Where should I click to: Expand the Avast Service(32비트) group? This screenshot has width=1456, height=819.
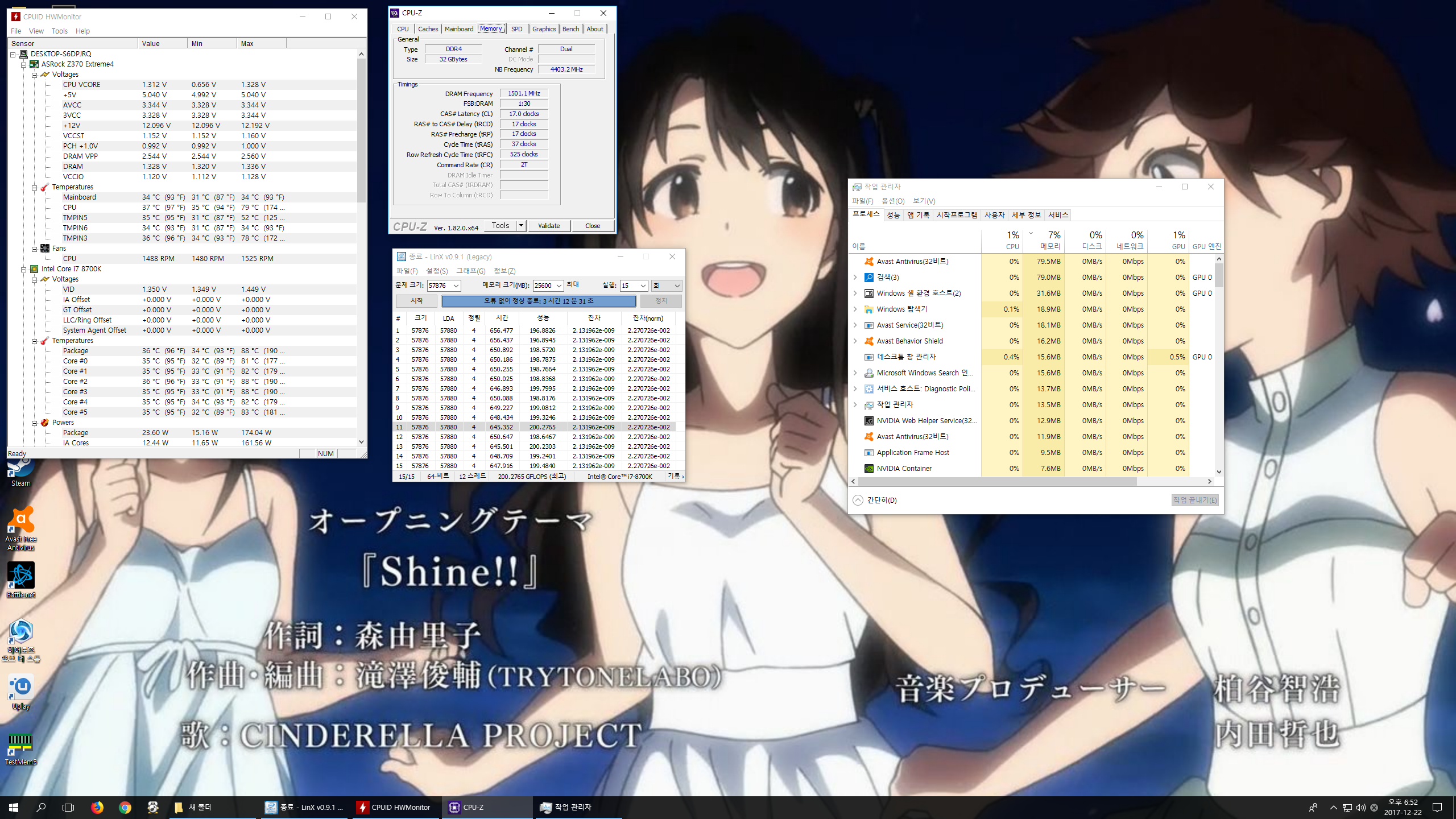click(855, 325)
